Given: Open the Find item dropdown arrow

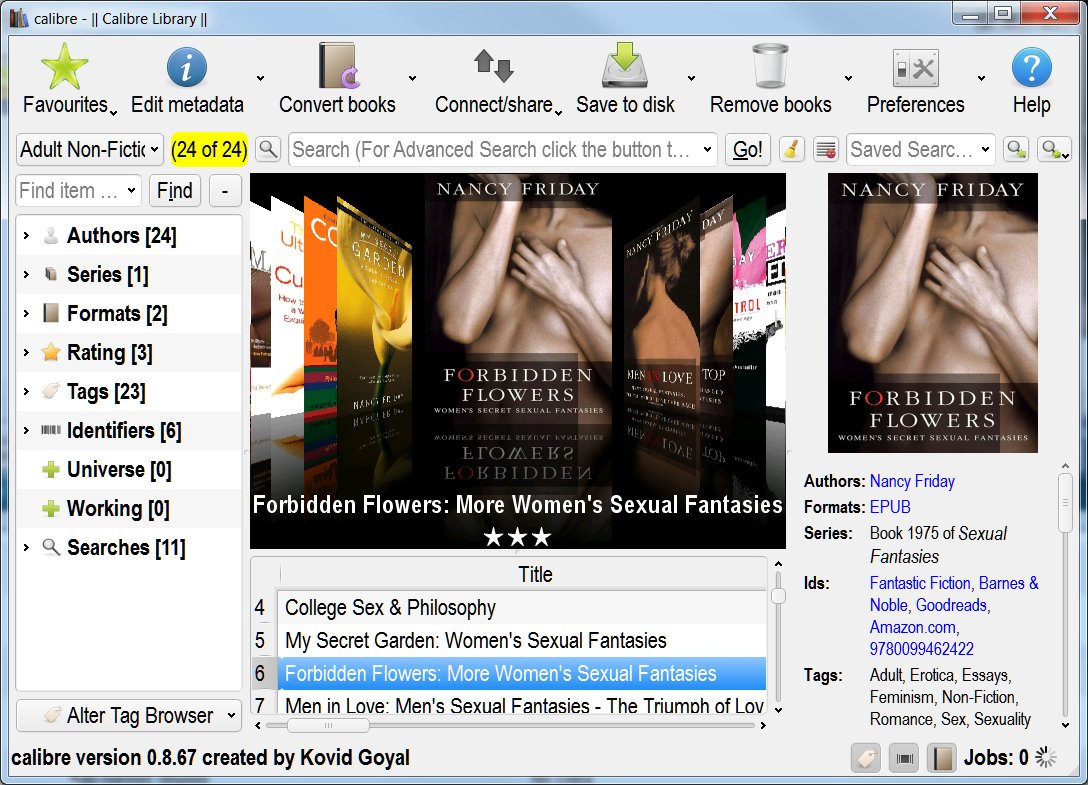Looking at the screenshot, I should coord(131,191).
